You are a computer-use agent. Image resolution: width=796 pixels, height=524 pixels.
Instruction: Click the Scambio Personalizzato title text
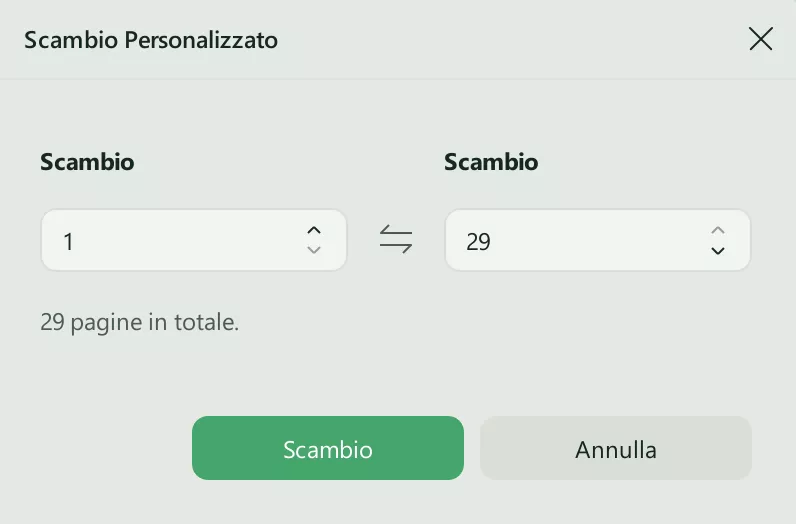pos(151,40)
